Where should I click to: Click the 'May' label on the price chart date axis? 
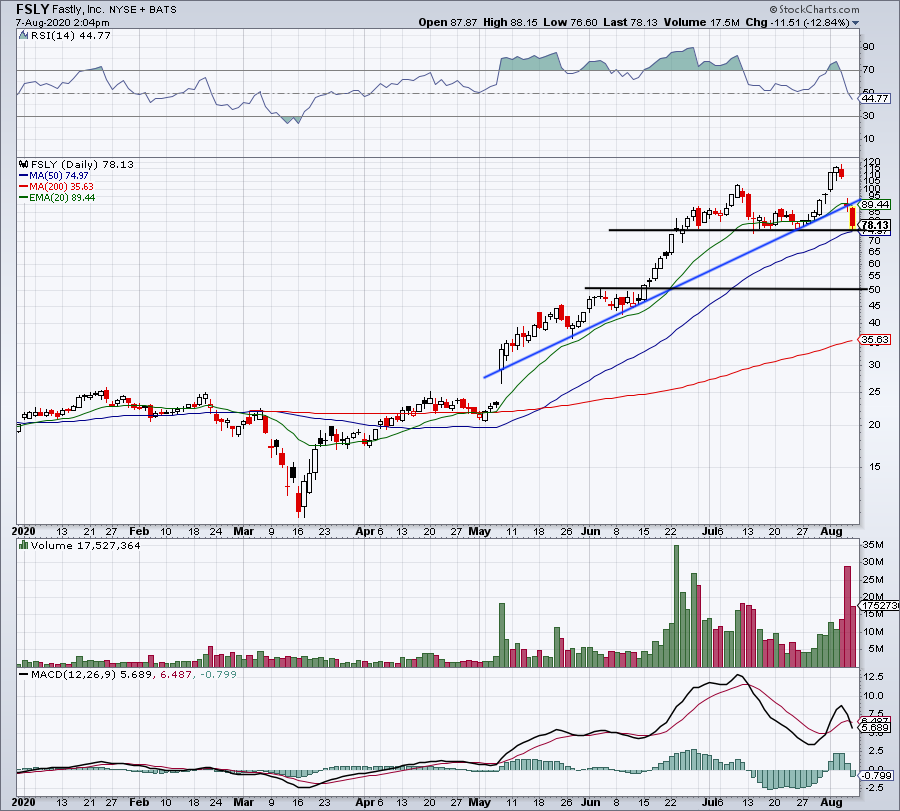479,531
